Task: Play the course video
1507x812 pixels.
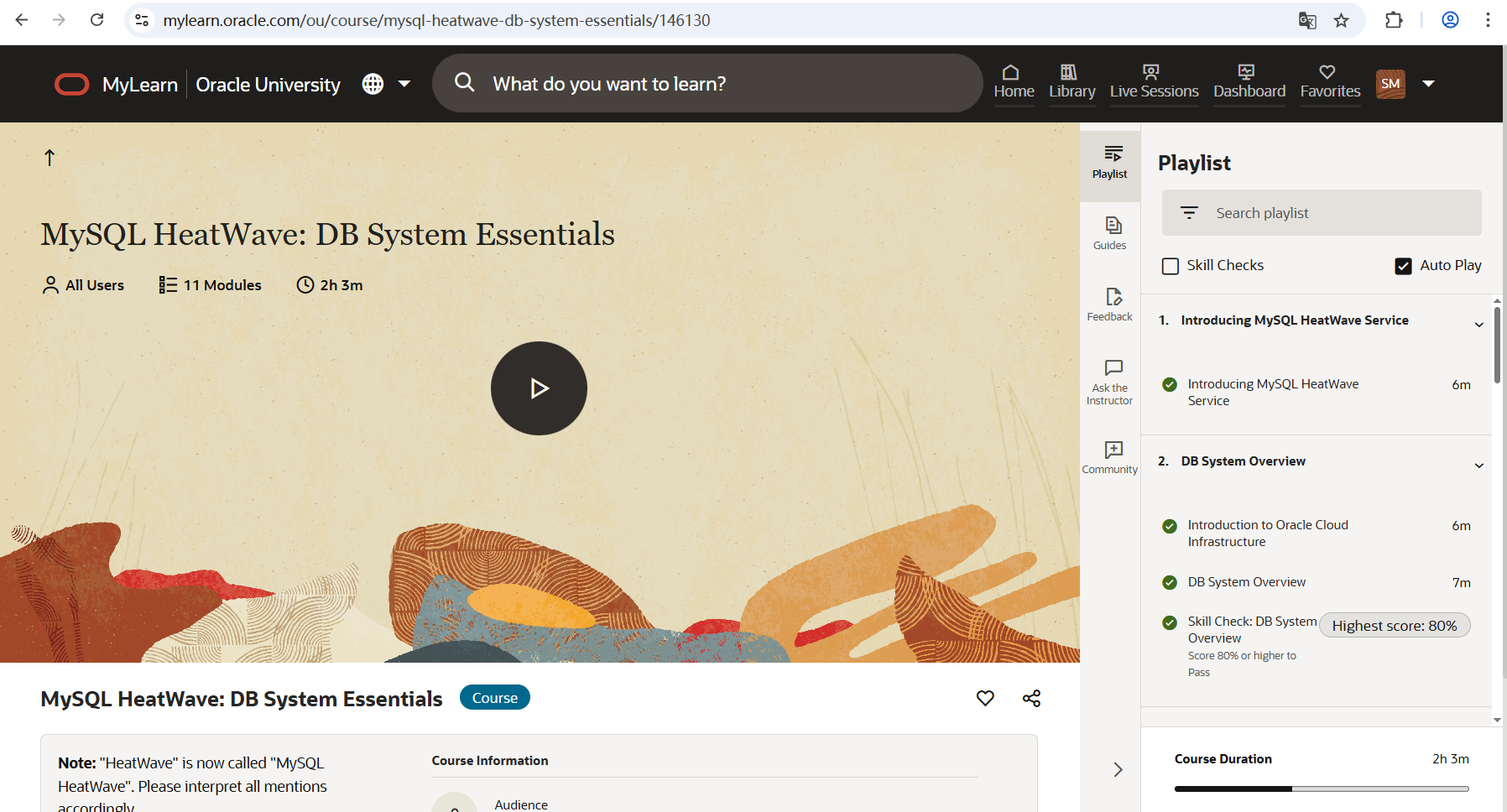Action: [x=539, y=388]
